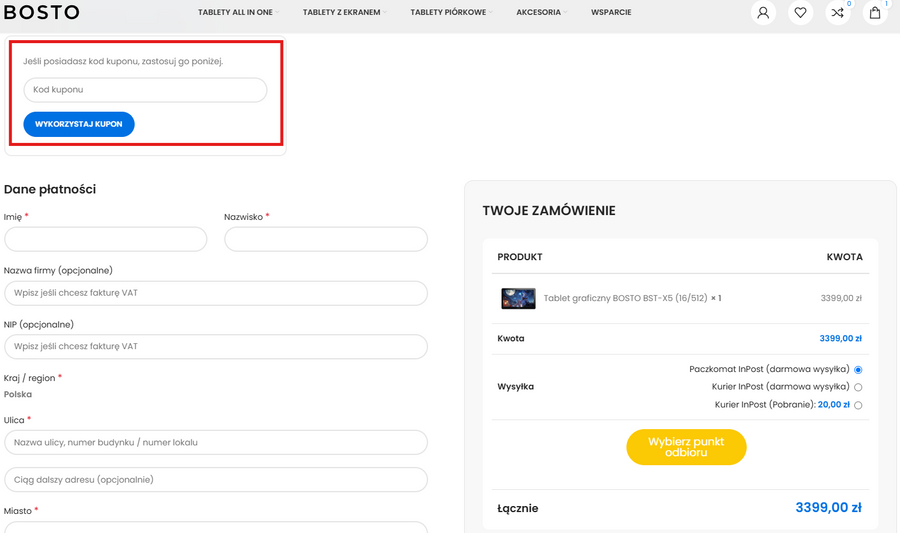The image size is (900, 533).
Task: Open the wishlist heart icon
Action: (800, 13)
